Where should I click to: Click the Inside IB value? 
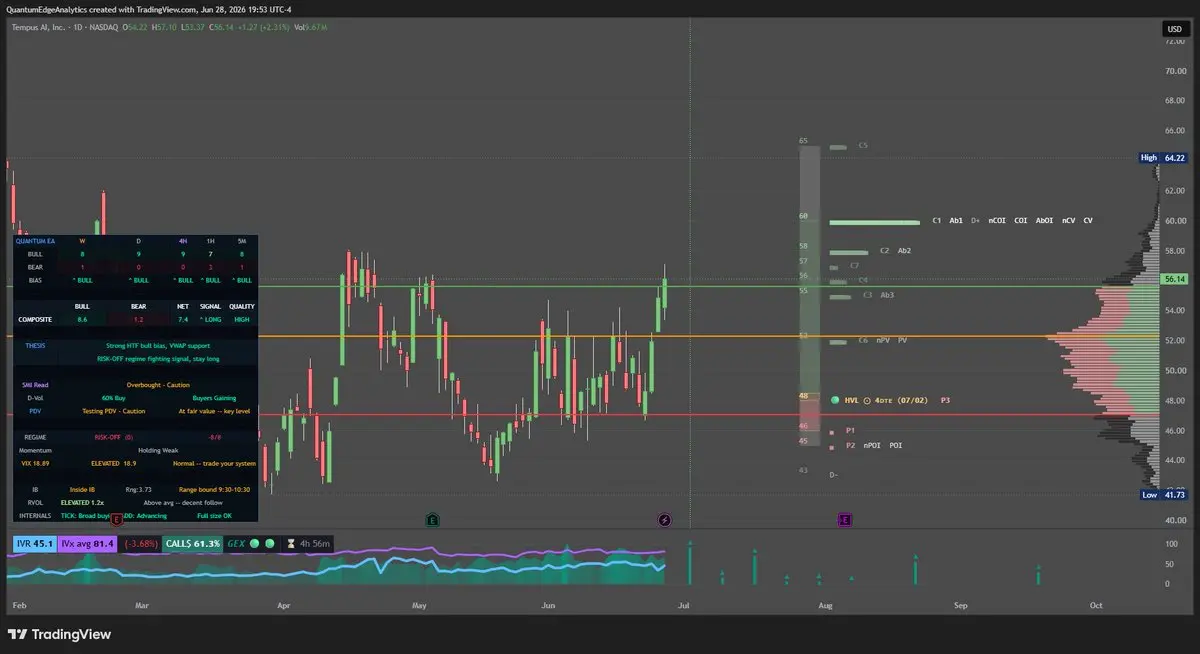pyautogui.click(x=82, y=489)
